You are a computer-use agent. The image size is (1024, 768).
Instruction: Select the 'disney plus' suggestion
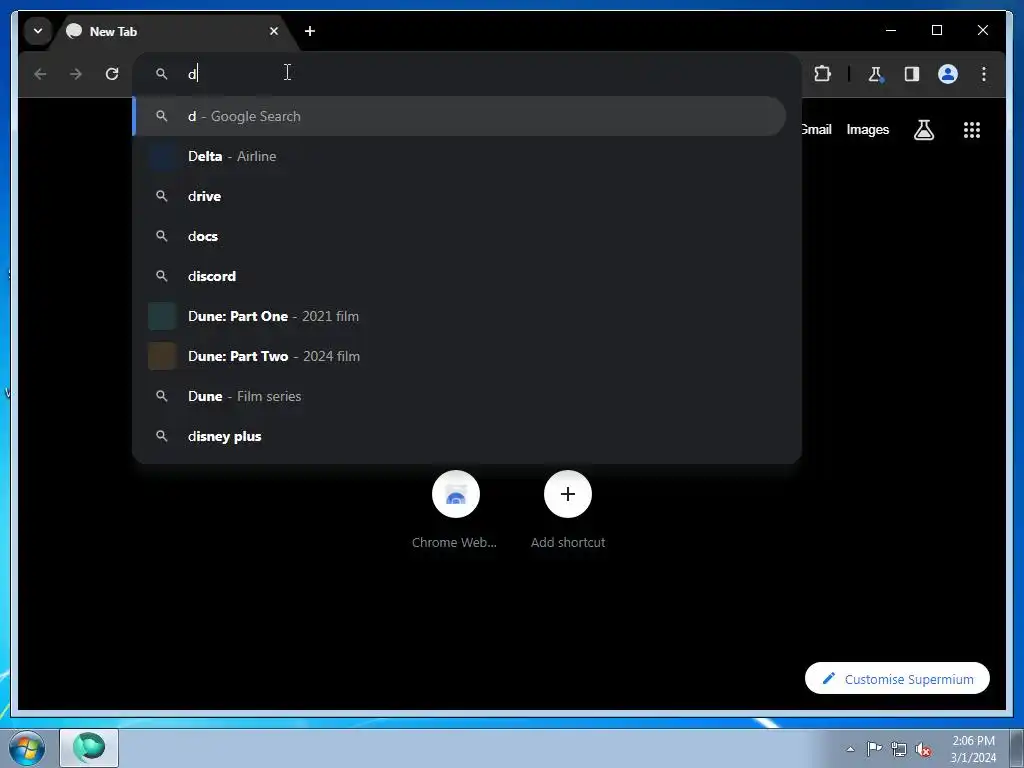(459, 436)
